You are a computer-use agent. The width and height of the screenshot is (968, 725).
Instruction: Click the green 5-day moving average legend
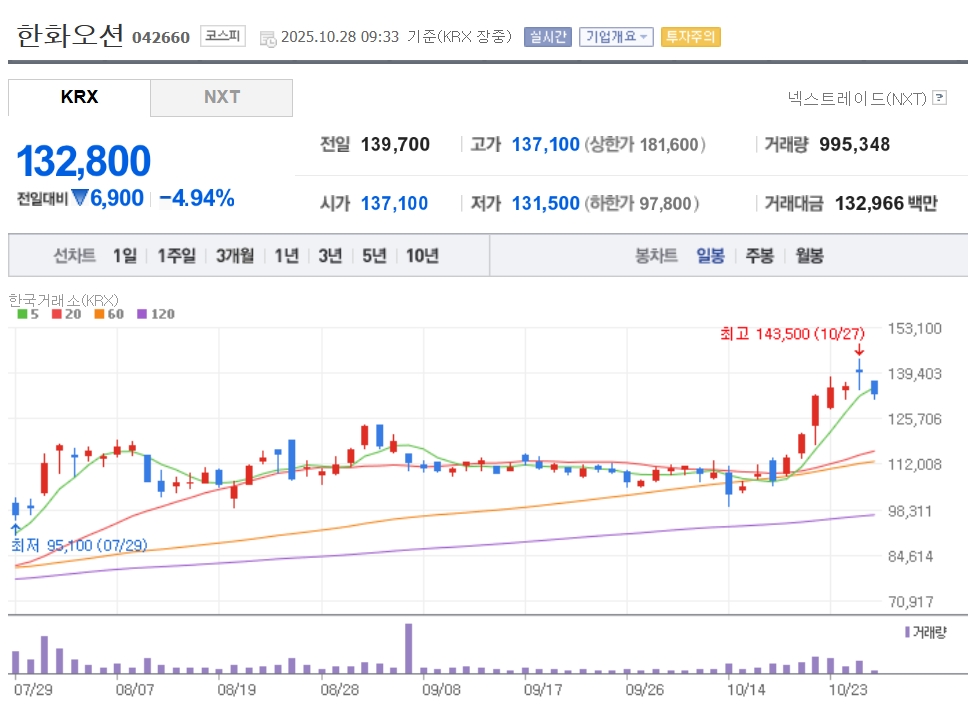(x=28, y=314)
